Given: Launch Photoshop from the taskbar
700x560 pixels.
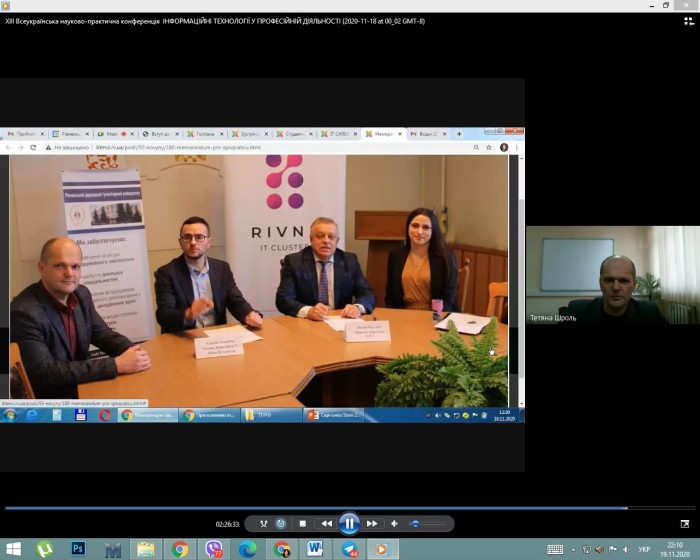Looking at the screenshot, I should coord(79,549).
